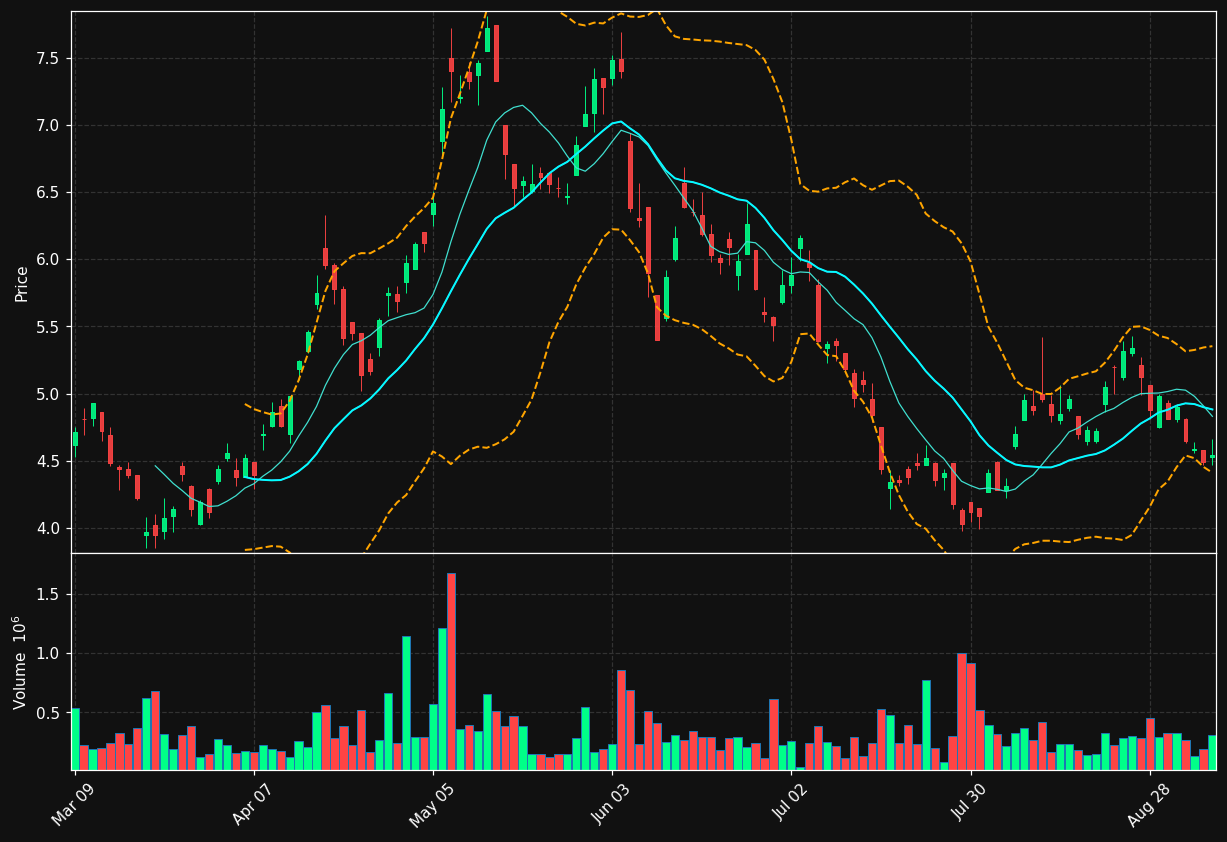Click the Volume axis title

(x=20, y=662)
